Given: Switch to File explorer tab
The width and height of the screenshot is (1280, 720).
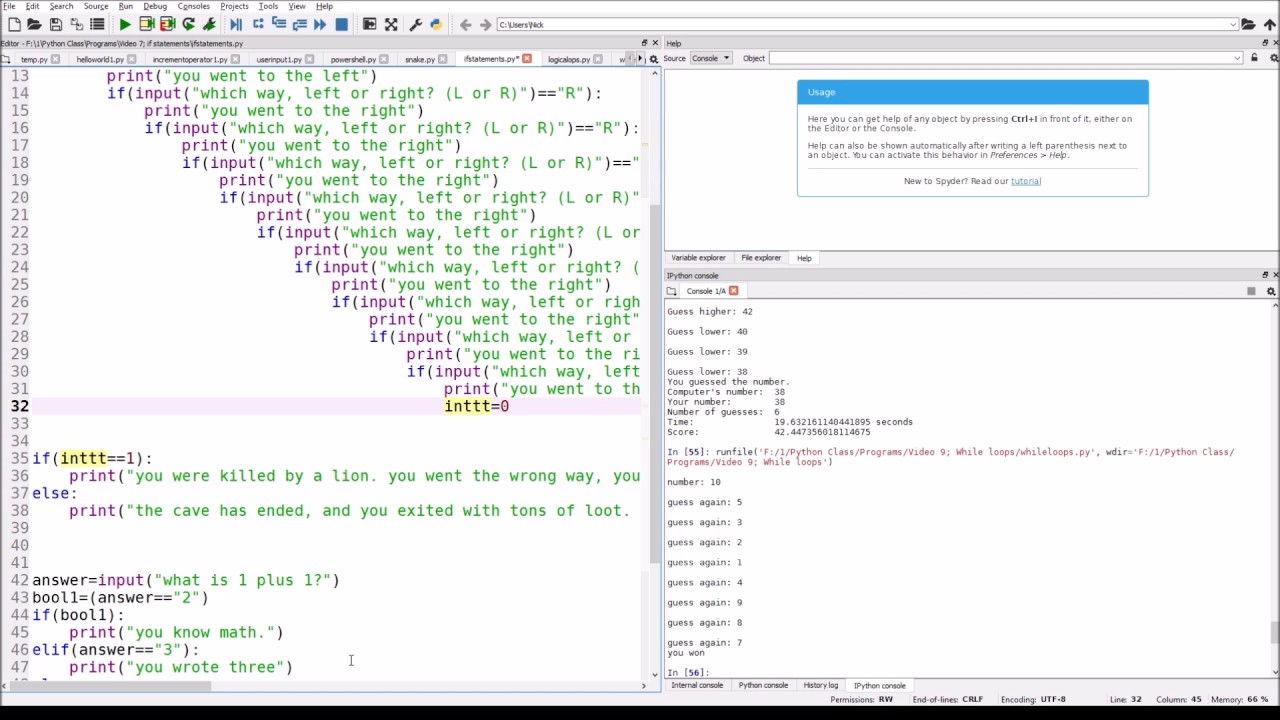Looking at the screenshot, I should pos(761,258).
